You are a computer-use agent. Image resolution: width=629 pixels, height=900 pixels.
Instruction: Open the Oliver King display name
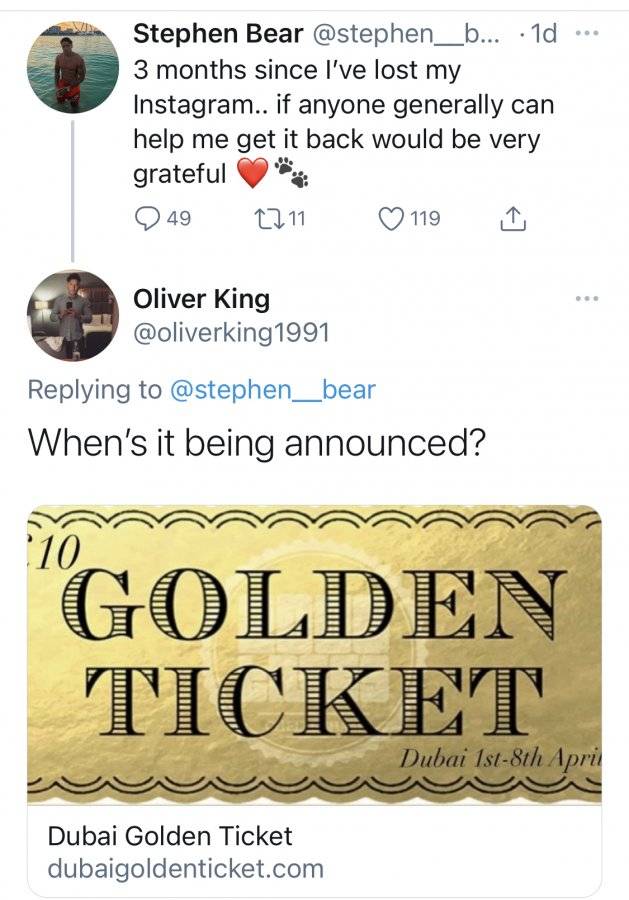201,299
